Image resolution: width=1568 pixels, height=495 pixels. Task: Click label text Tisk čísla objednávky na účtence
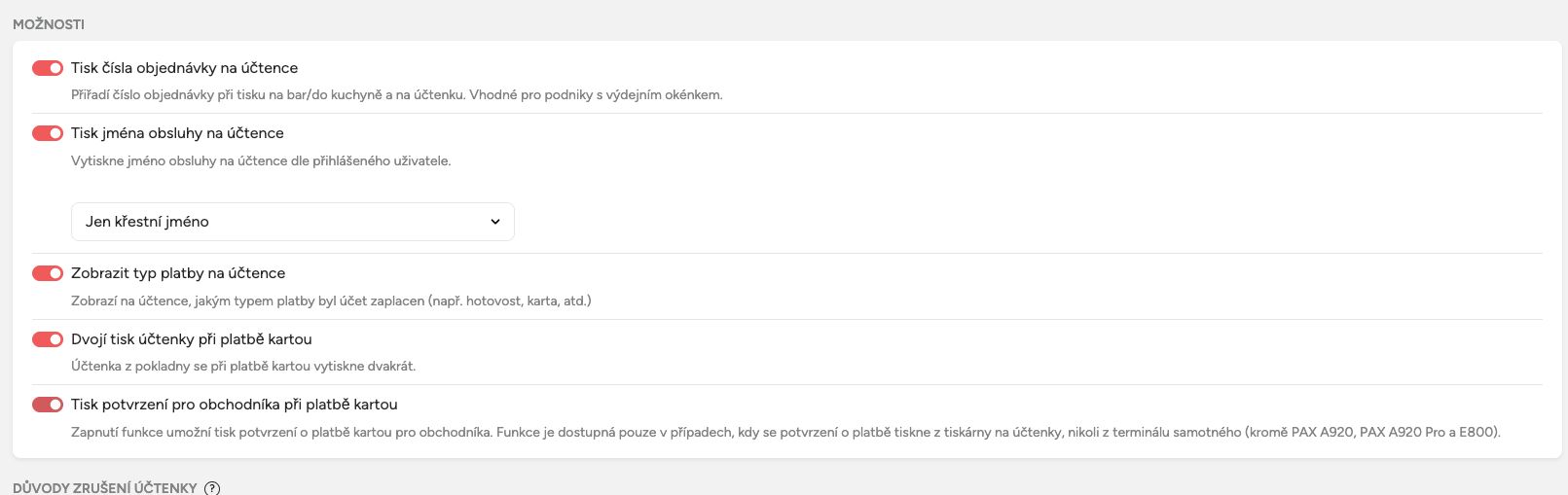click(184, 68)
